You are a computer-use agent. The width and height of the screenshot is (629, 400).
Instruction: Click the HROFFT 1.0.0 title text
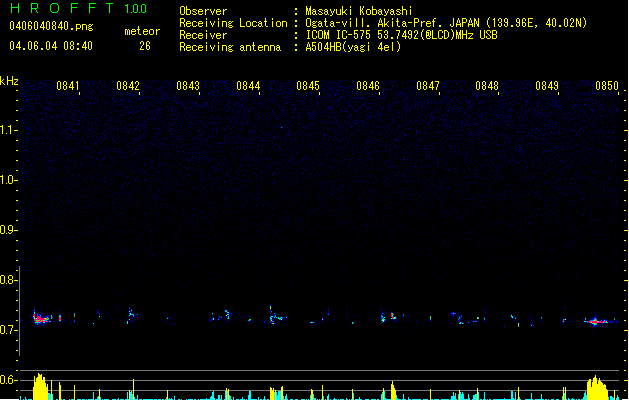pos(78,8)
